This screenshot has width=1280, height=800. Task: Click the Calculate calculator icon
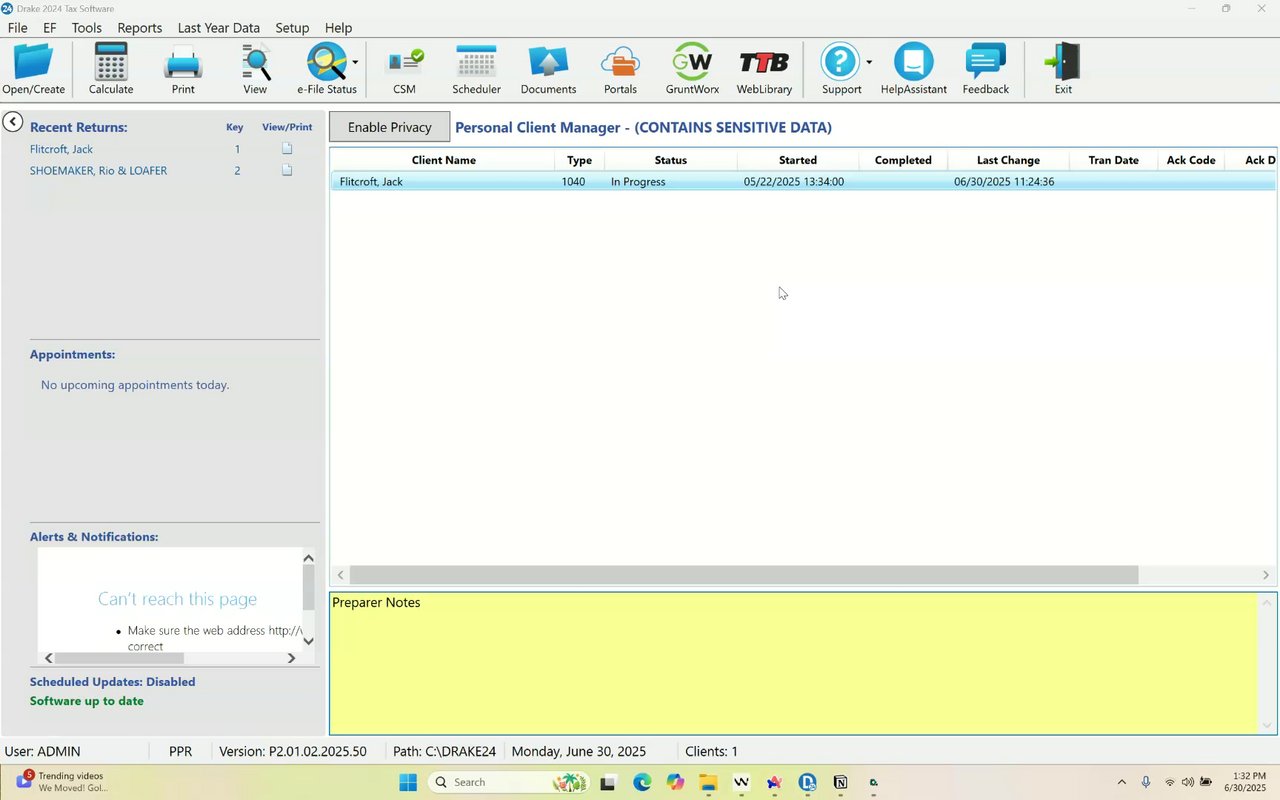click(x=111, y=68)
